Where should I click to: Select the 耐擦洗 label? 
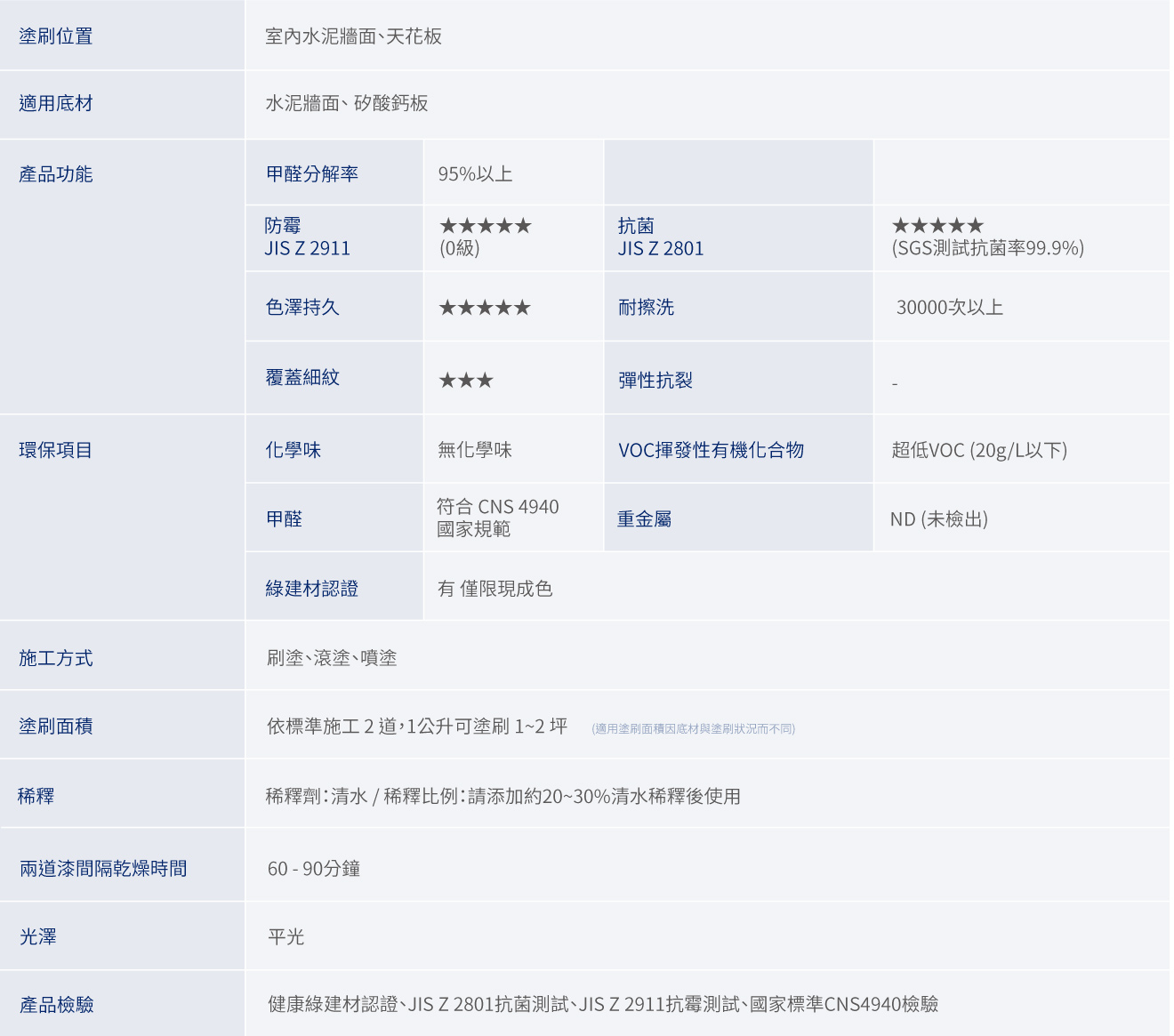[x=646, y=308]
